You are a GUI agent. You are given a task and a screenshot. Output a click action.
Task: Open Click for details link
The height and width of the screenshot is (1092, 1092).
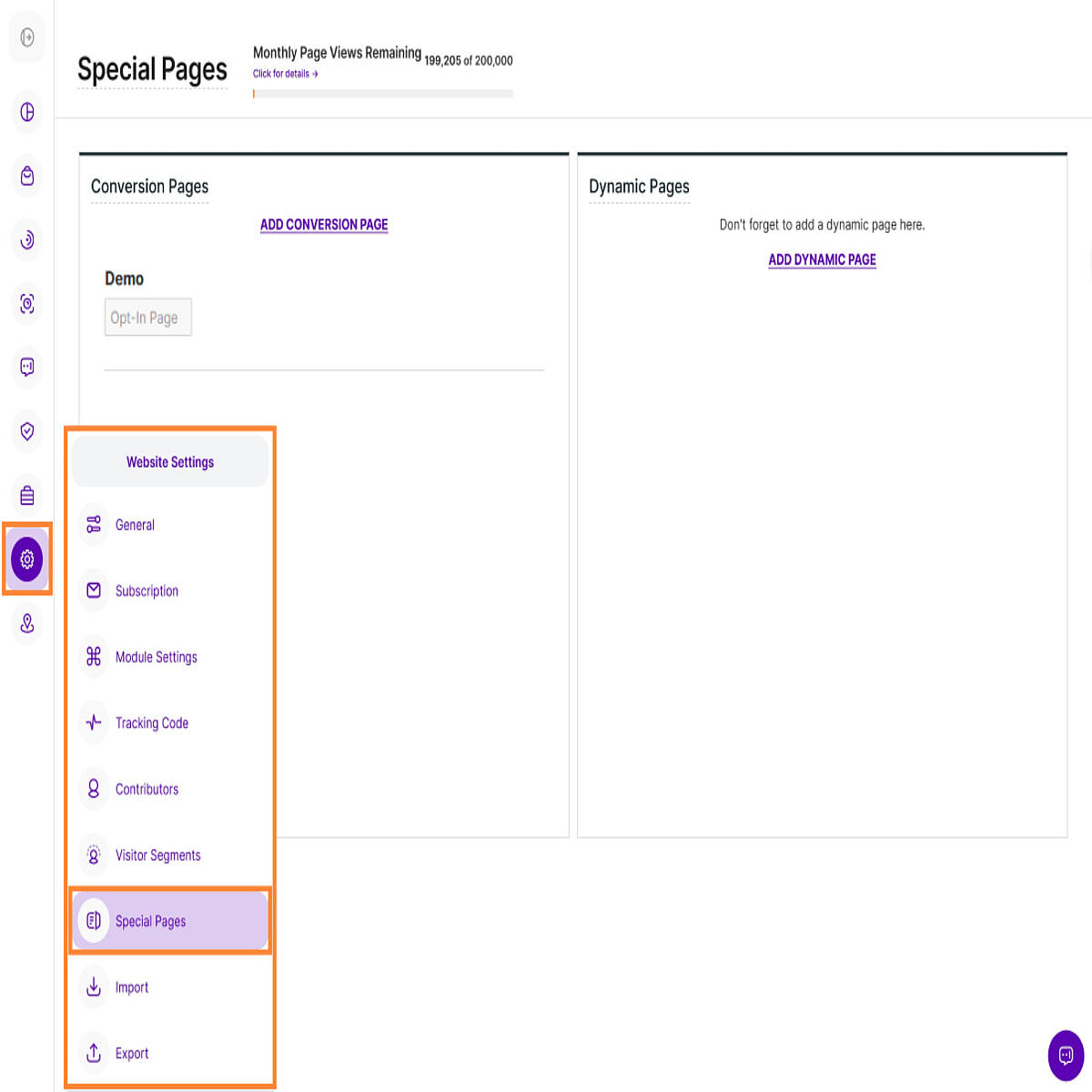(x=286, y=74)
